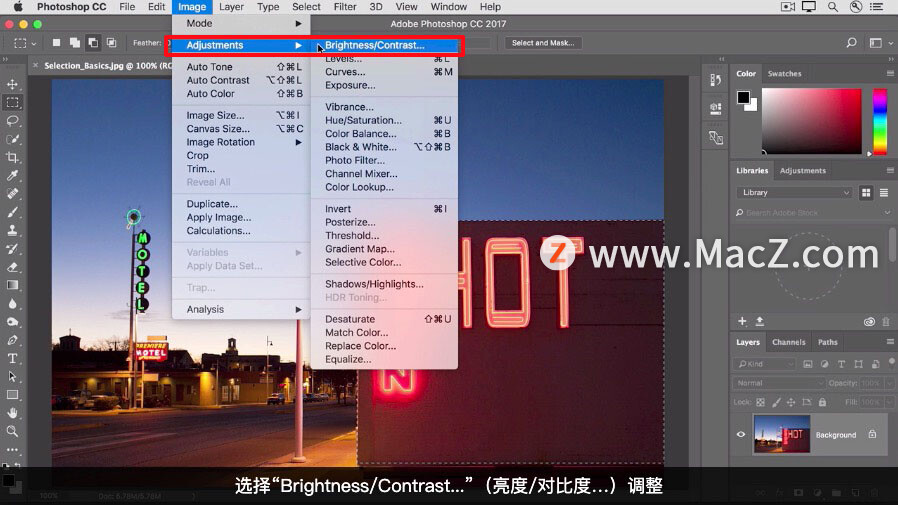The image size is (898, 505).
Task: Select the Spot Healing Brush tool
Action: (12, 194)
